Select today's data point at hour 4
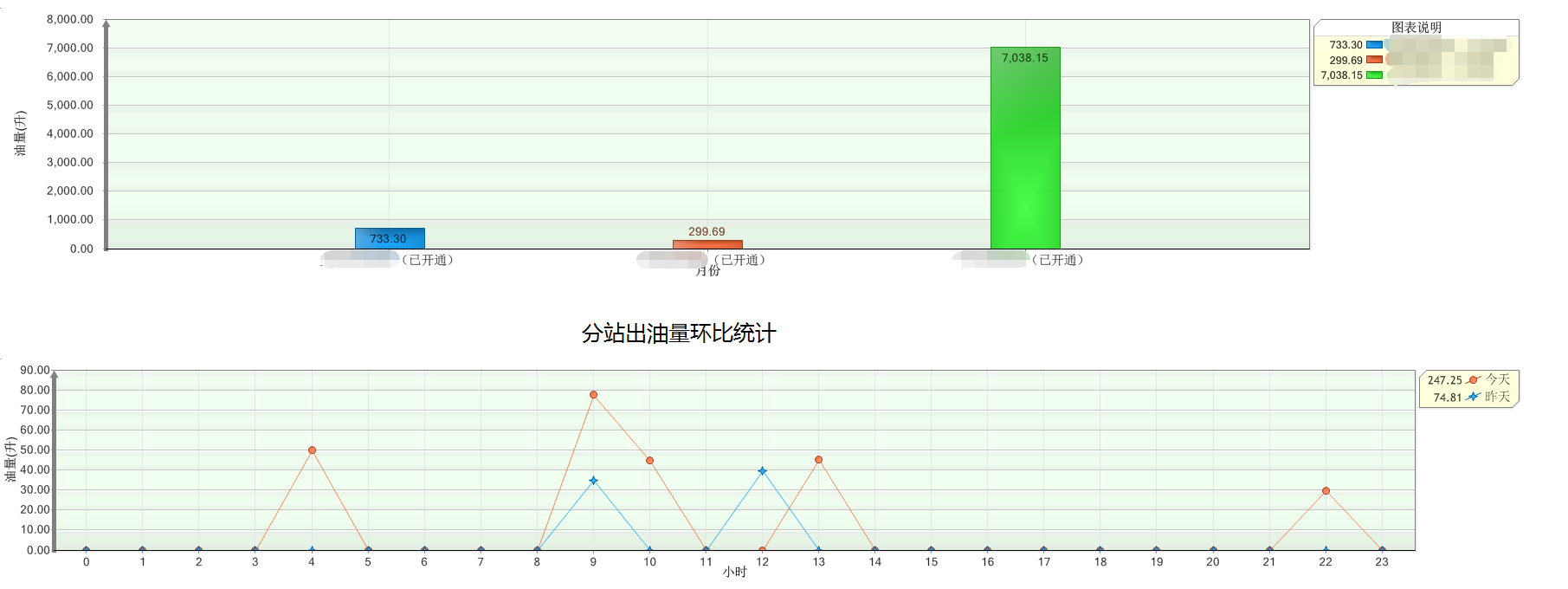1568x589 pixels. [x=312, y=450]
